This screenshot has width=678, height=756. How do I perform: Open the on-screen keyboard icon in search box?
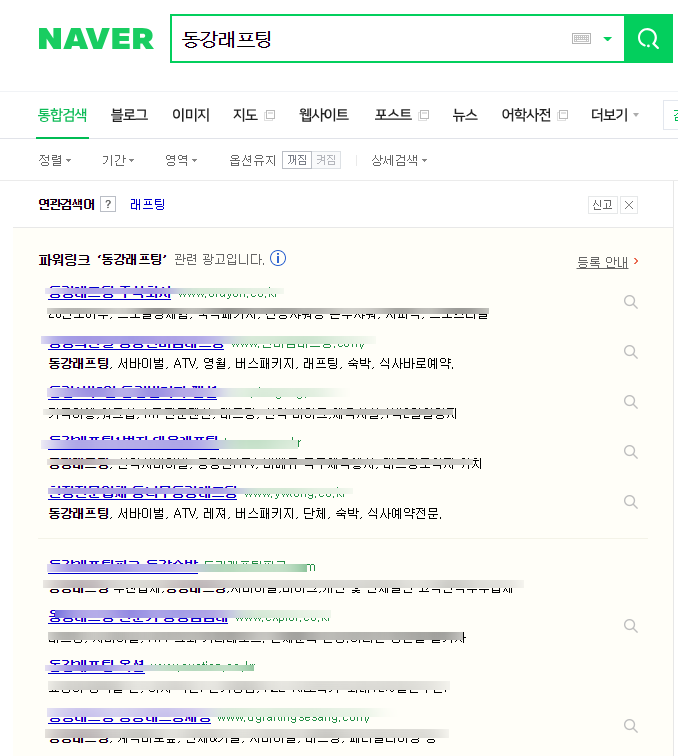(582, 39)
